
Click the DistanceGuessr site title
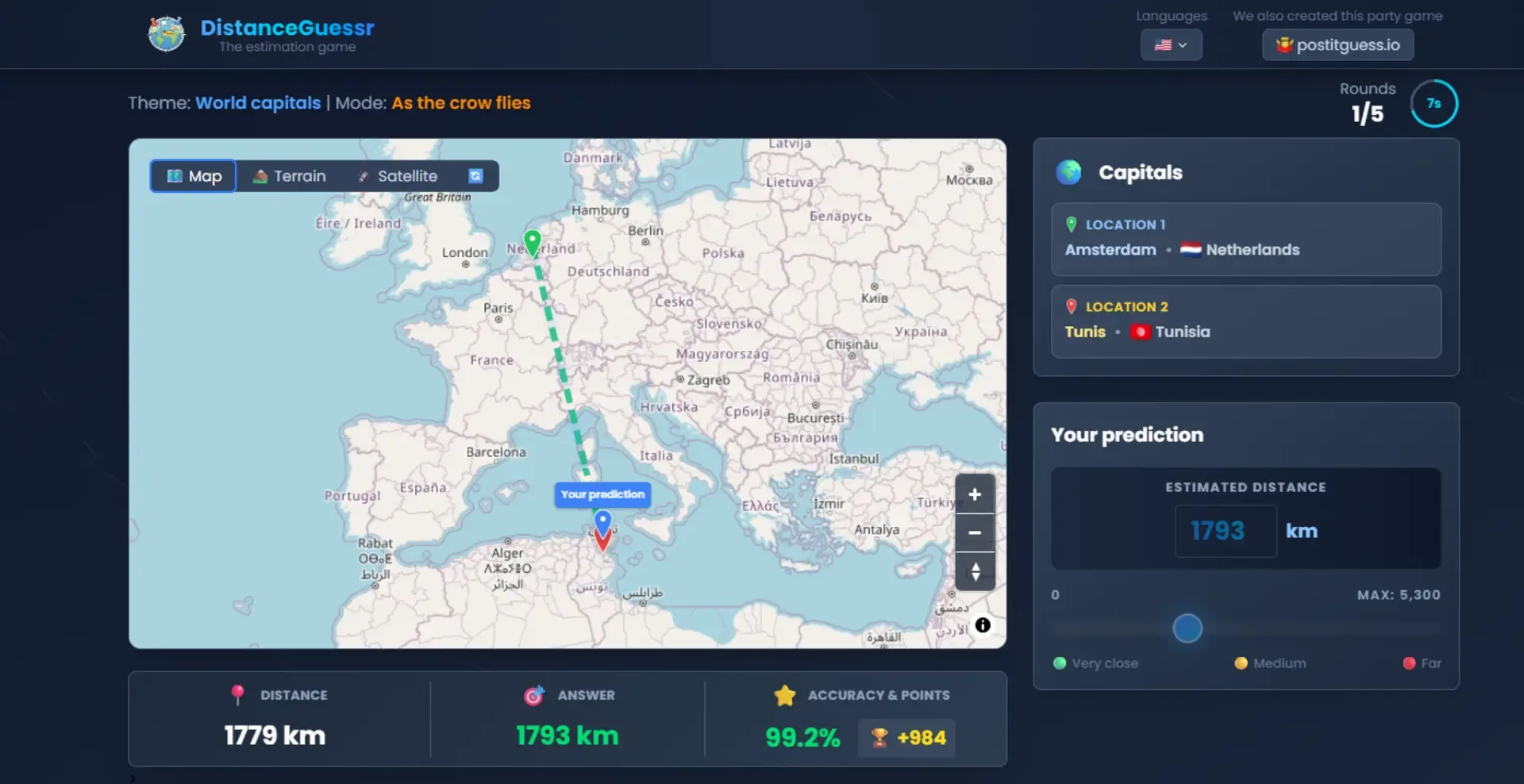287,28
